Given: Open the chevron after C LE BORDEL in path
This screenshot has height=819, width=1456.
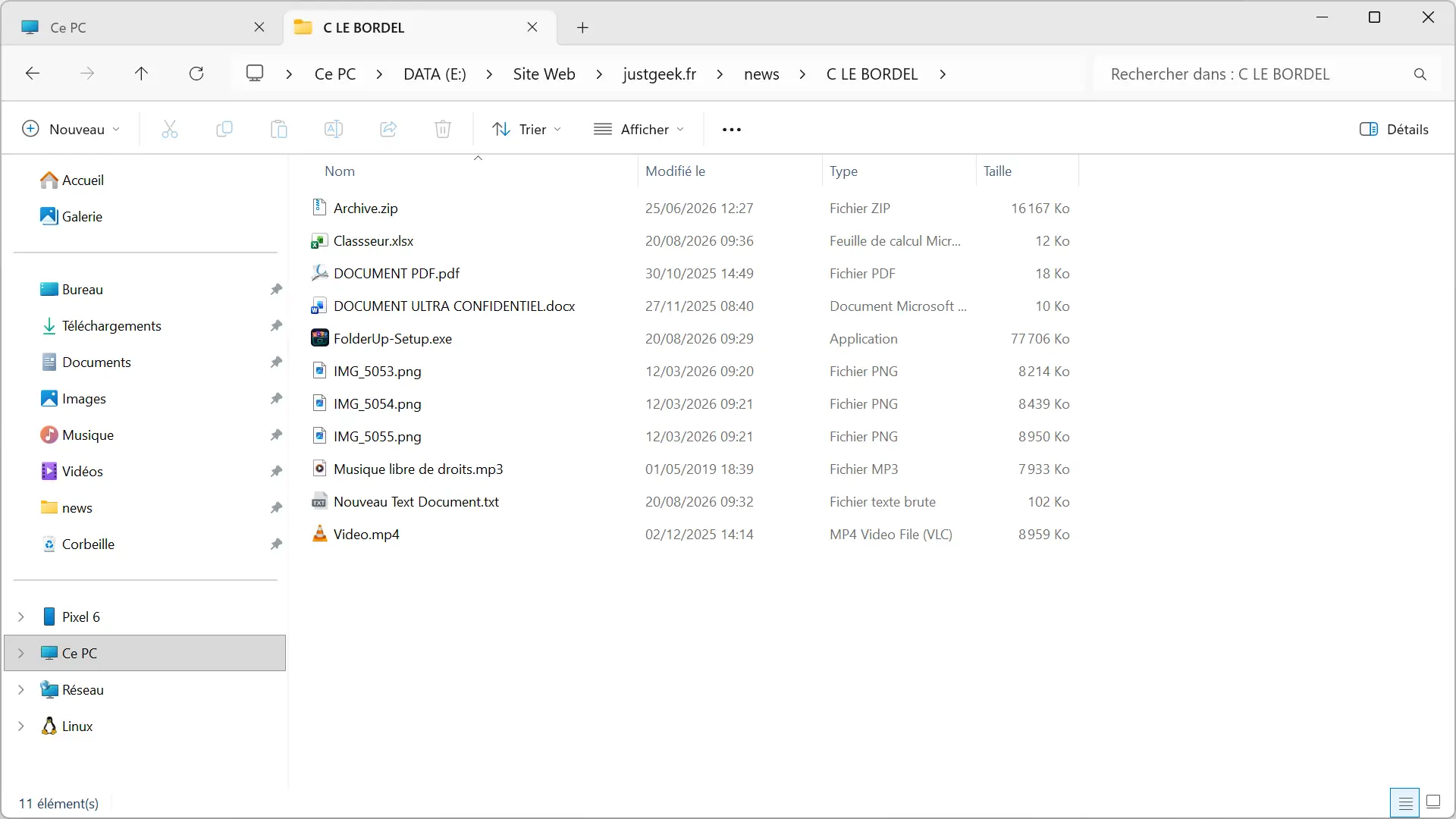Looking at the screenshot, I should [943, 74].
